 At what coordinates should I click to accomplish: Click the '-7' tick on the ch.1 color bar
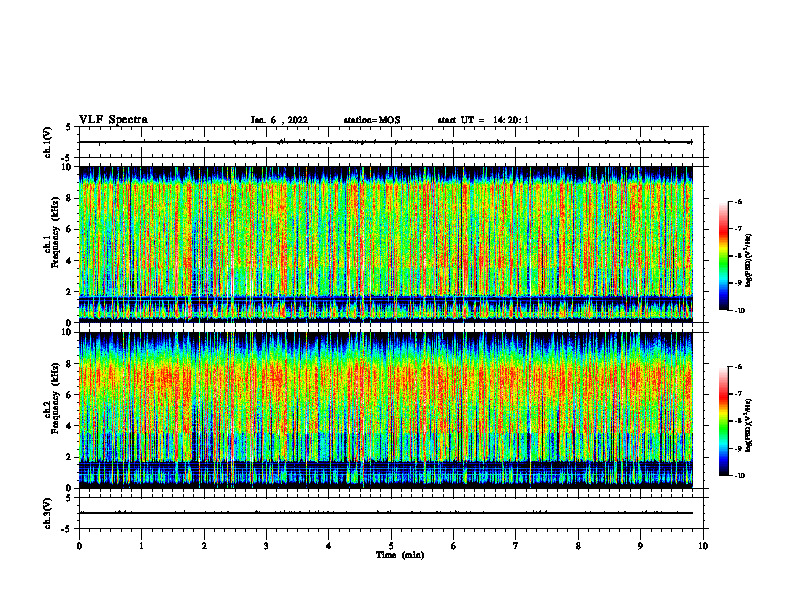738,229
